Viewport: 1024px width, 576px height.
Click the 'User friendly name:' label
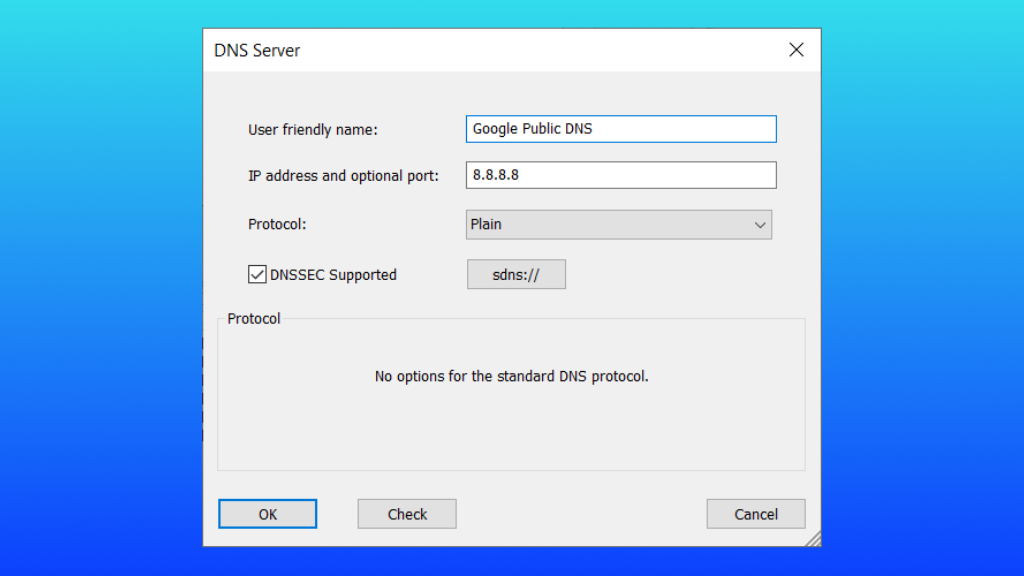(x=313, y=129)
